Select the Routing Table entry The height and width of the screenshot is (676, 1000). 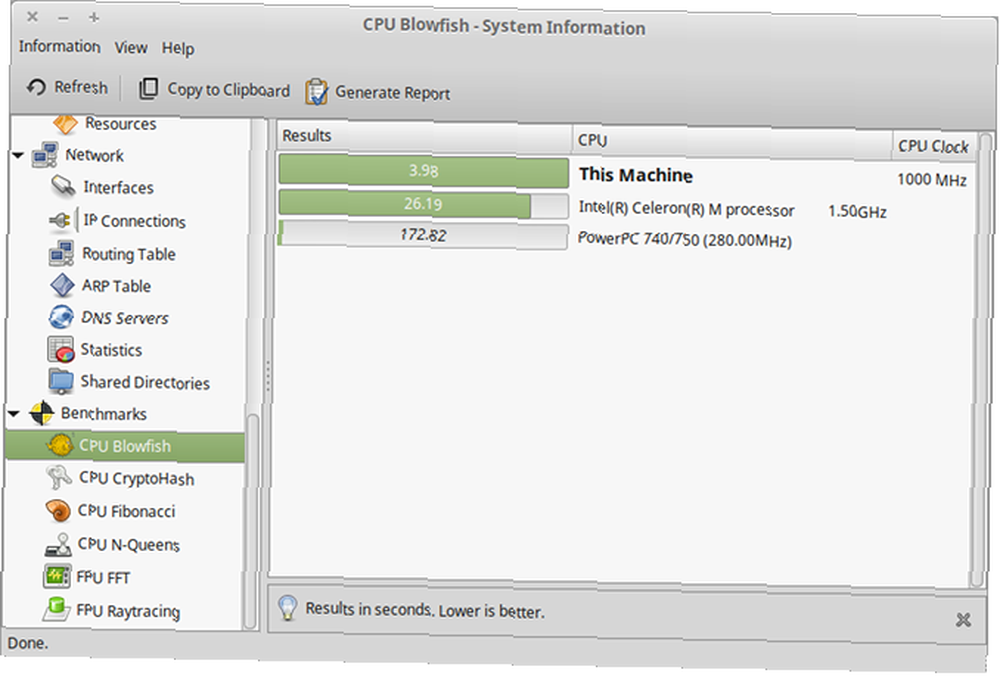coord(129,254)
